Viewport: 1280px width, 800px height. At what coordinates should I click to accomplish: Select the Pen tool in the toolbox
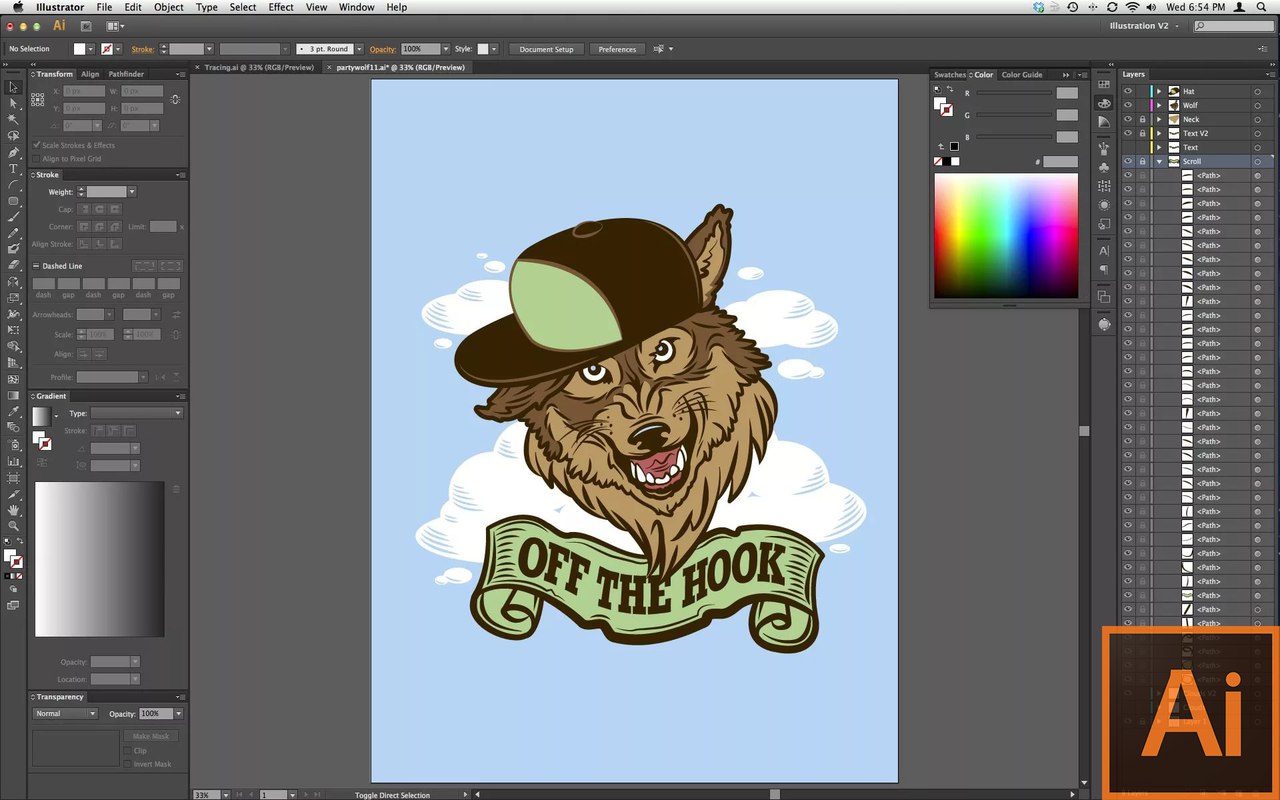pos(14,152)
